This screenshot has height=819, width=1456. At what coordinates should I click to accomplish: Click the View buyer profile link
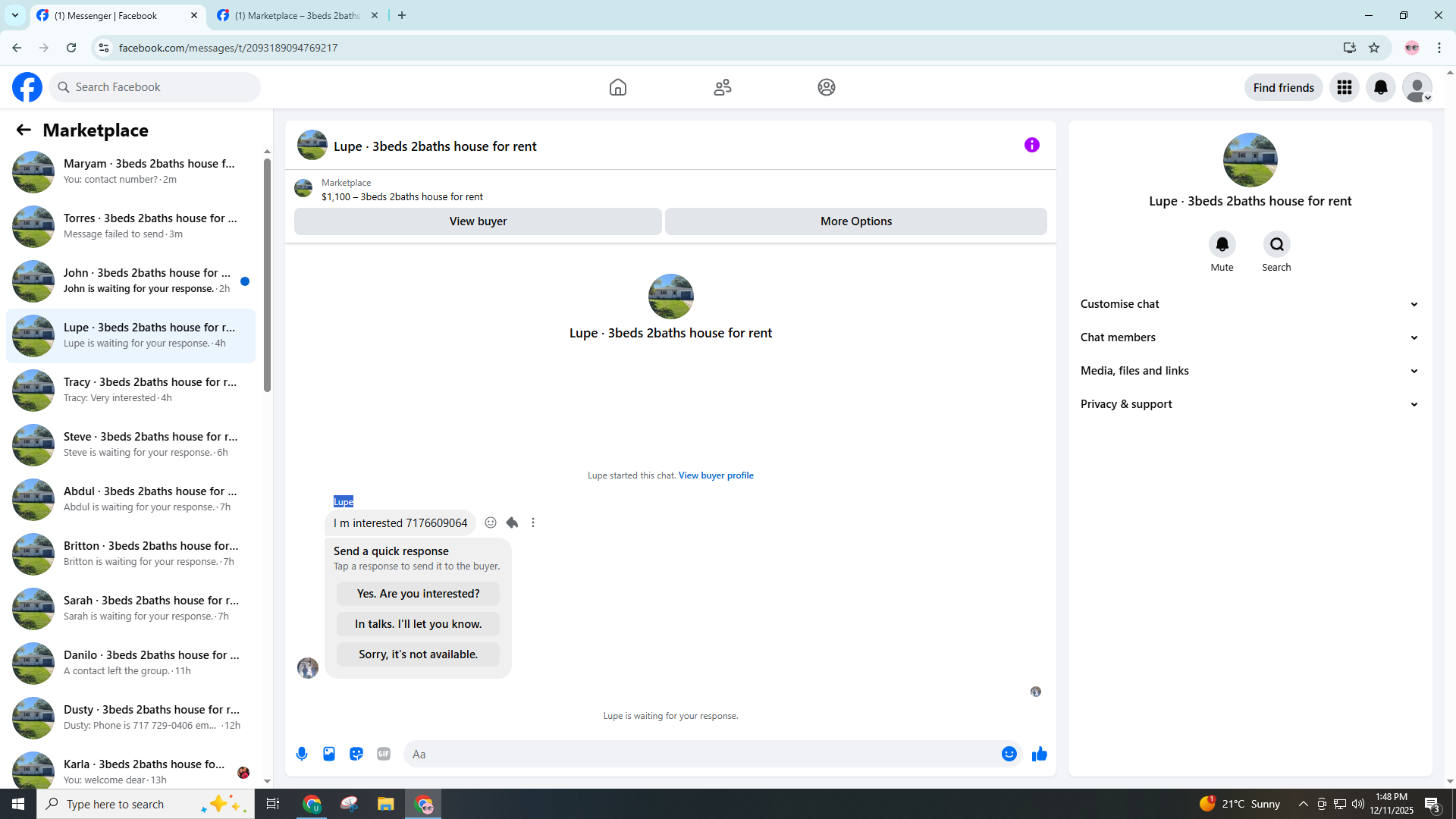coord(715,475)
